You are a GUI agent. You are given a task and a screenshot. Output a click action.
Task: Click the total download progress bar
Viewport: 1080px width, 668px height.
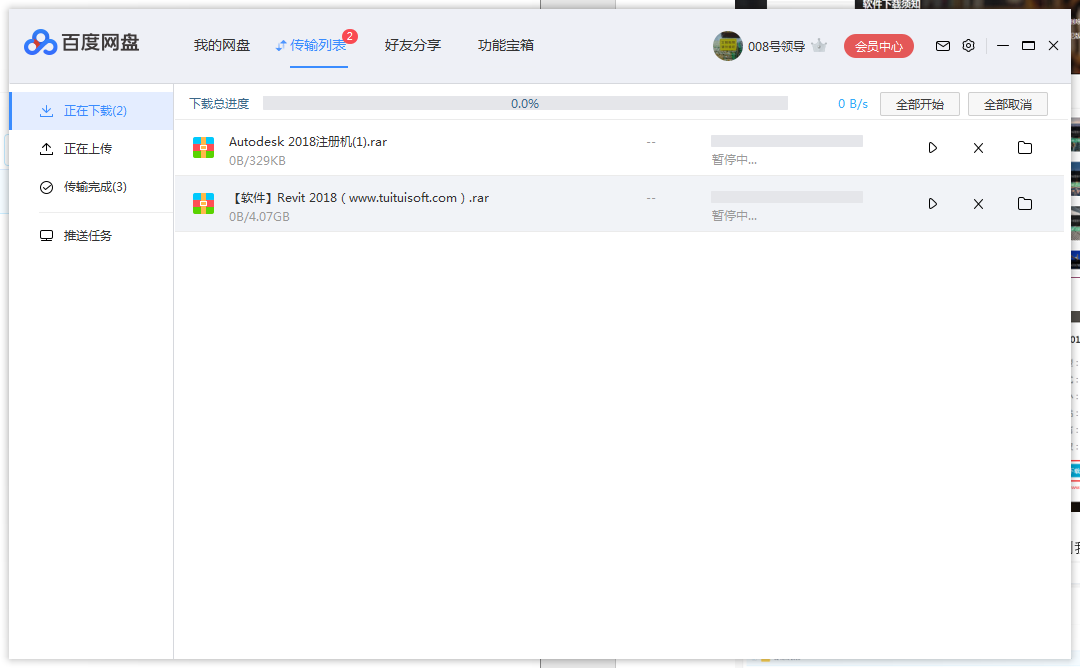pos(526,103)
